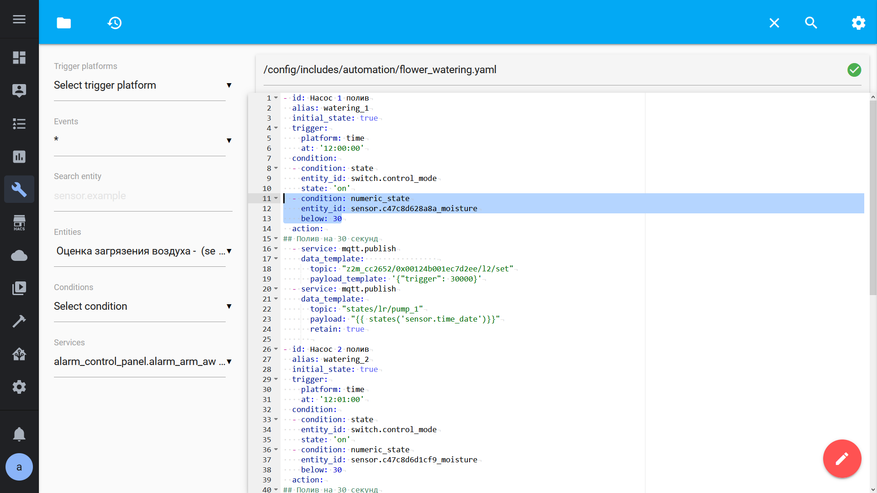Open the Media Browser sidebar icon

point(19,288)
